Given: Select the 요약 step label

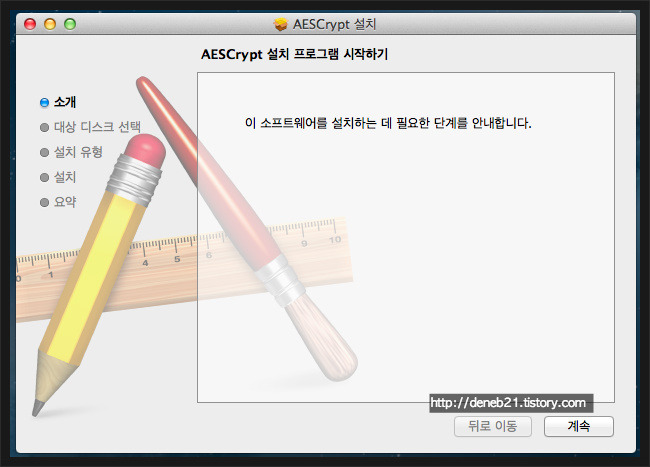Looking at the screenshot, I should [65, 202].
